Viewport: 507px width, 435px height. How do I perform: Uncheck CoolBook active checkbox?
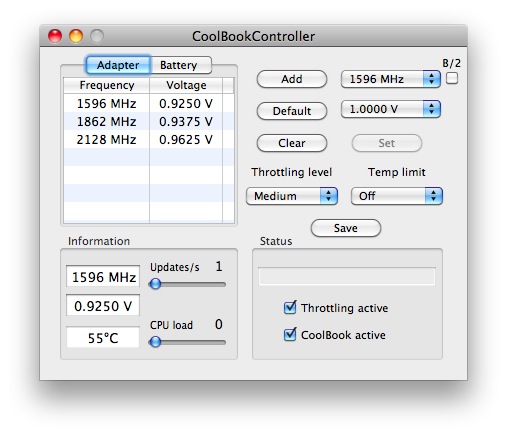[x=290, y=335]
